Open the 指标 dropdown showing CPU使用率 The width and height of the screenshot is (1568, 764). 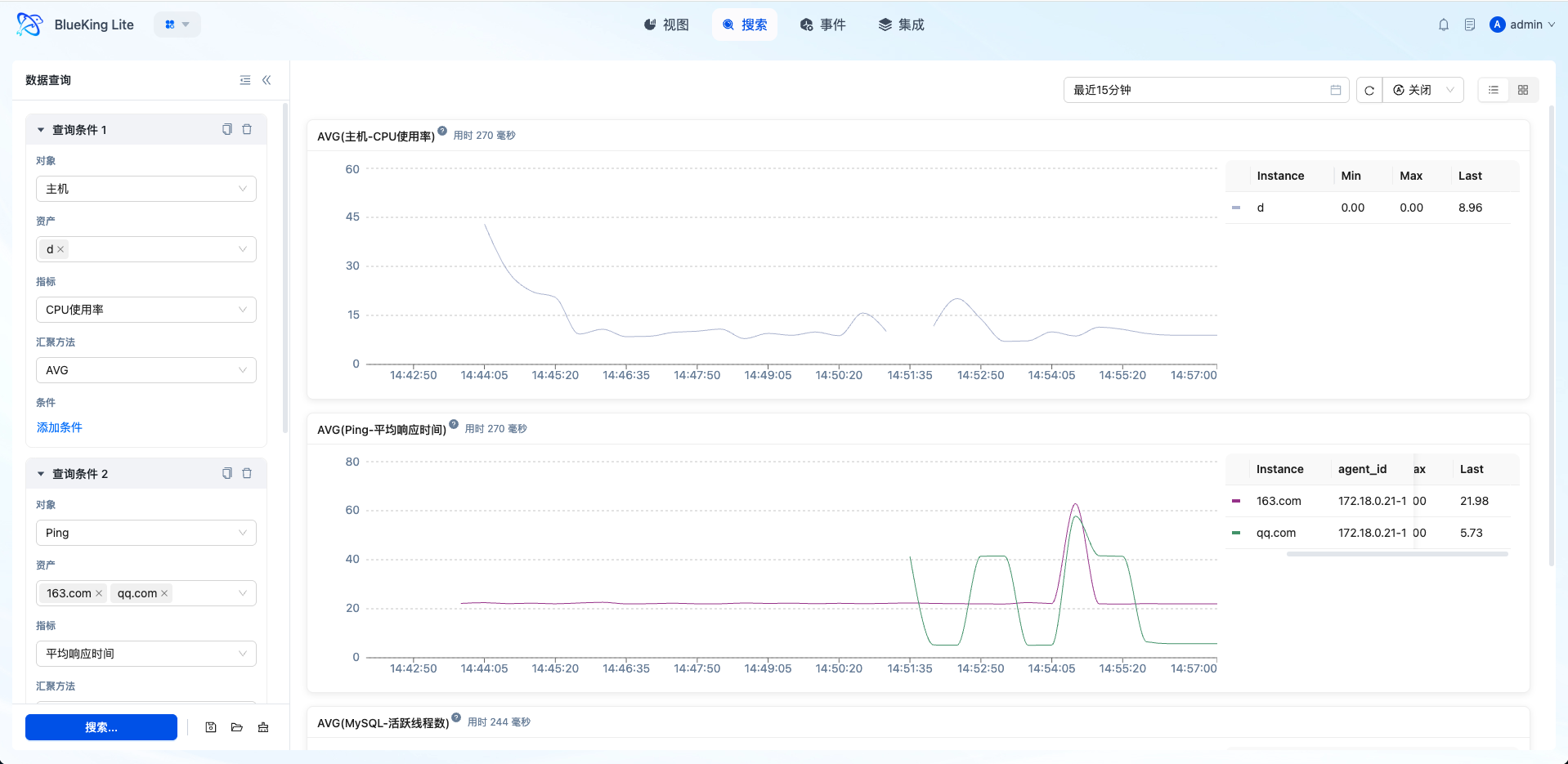pos(146,310)
